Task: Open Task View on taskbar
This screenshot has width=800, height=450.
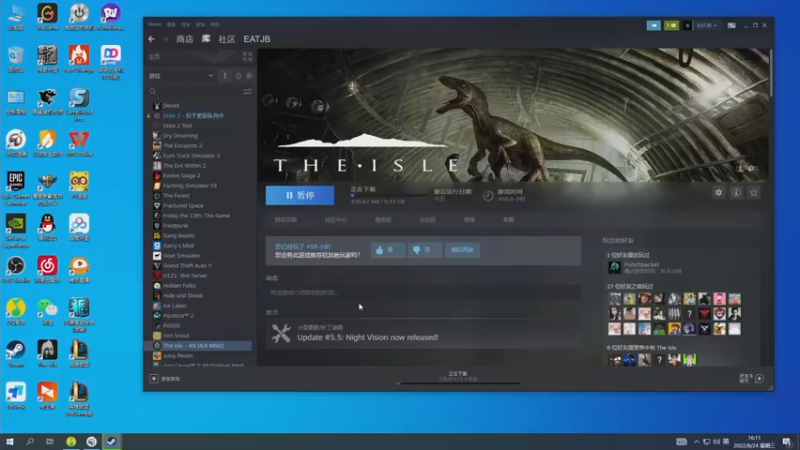Action: [49, 442]
